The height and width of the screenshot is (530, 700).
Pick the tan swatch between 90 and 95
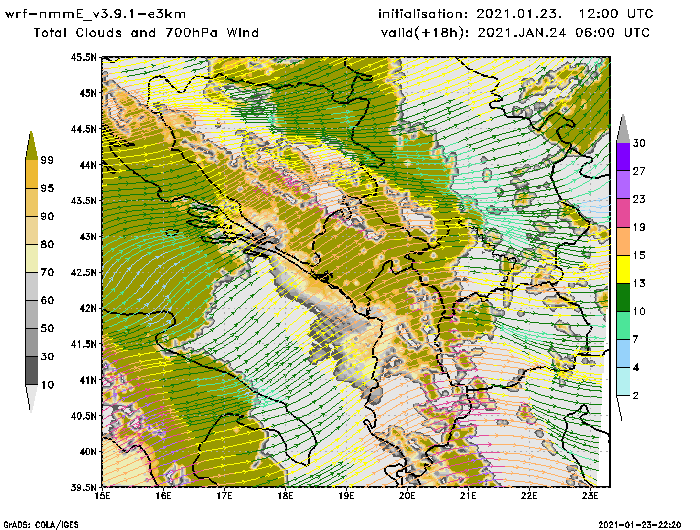tap(32, 202)
